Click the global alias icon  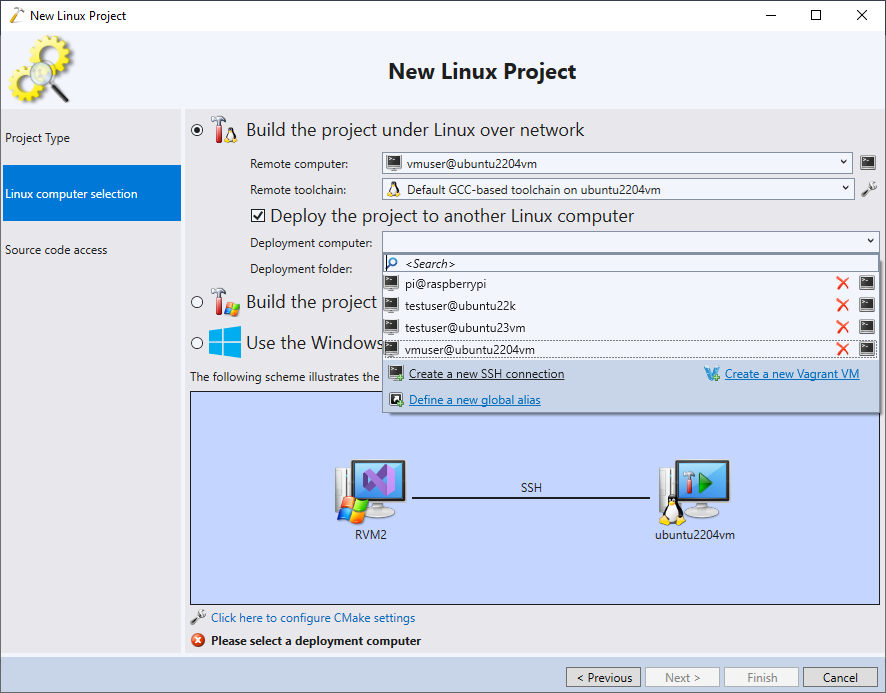click(396, 400)
